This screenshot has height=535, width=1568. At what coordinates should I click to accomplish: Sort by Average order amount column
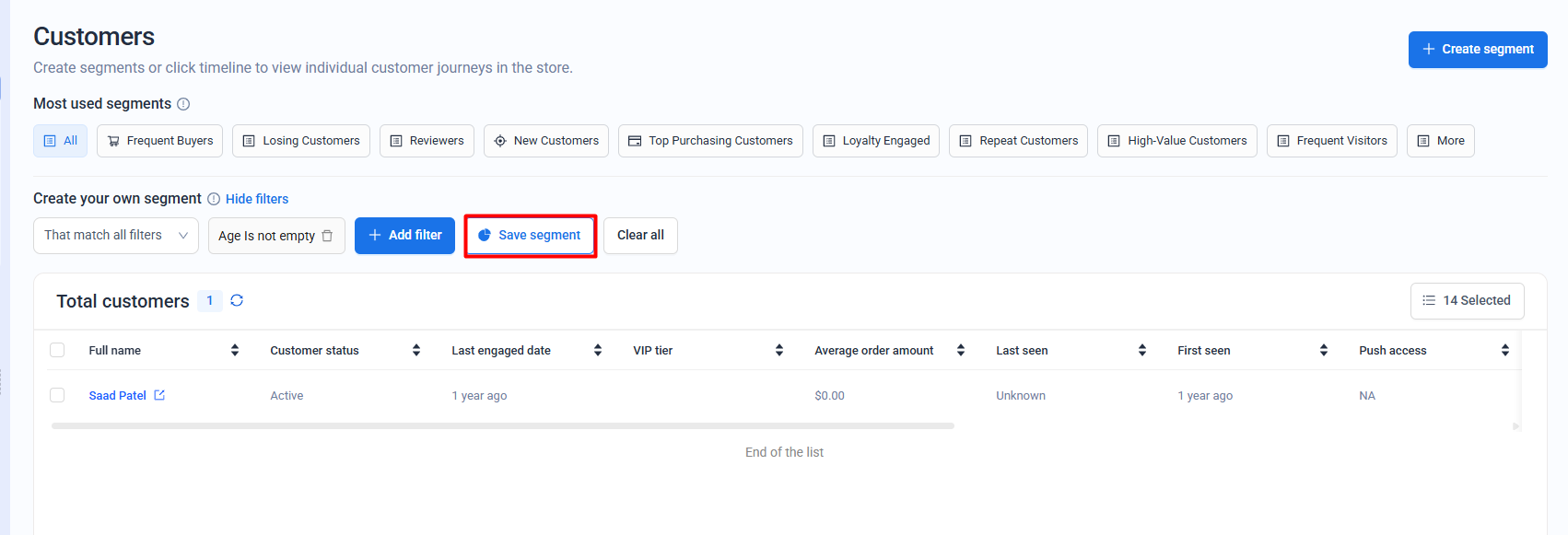tap(961, 350)
